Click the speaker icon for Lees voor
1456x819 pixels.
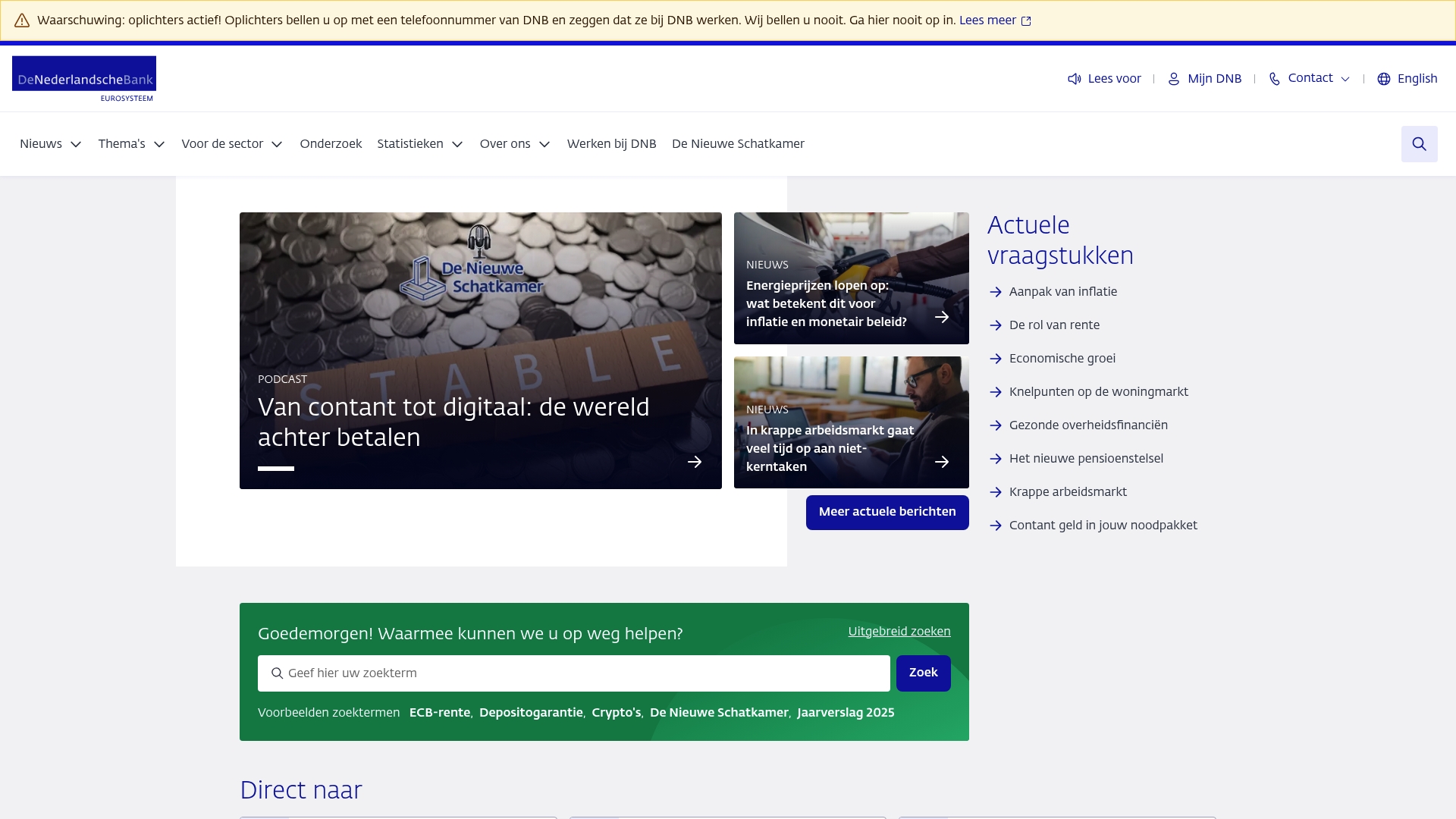1075,79
